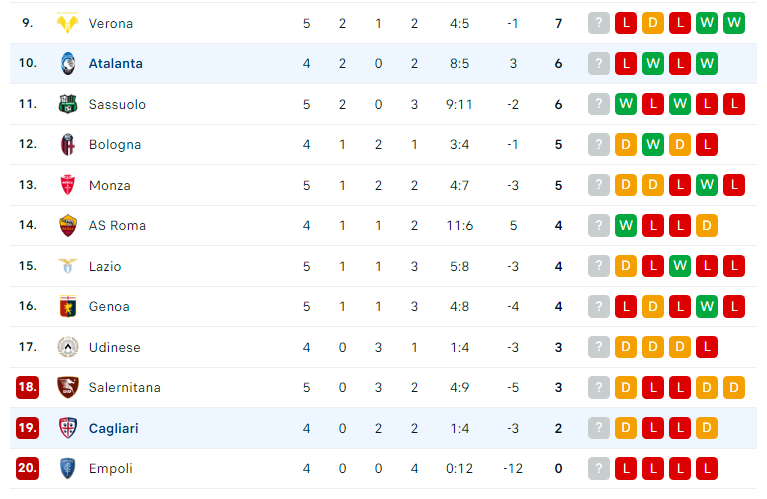
Task: Click Verona's upcoming match question mark badge
Action: [599, 23]
